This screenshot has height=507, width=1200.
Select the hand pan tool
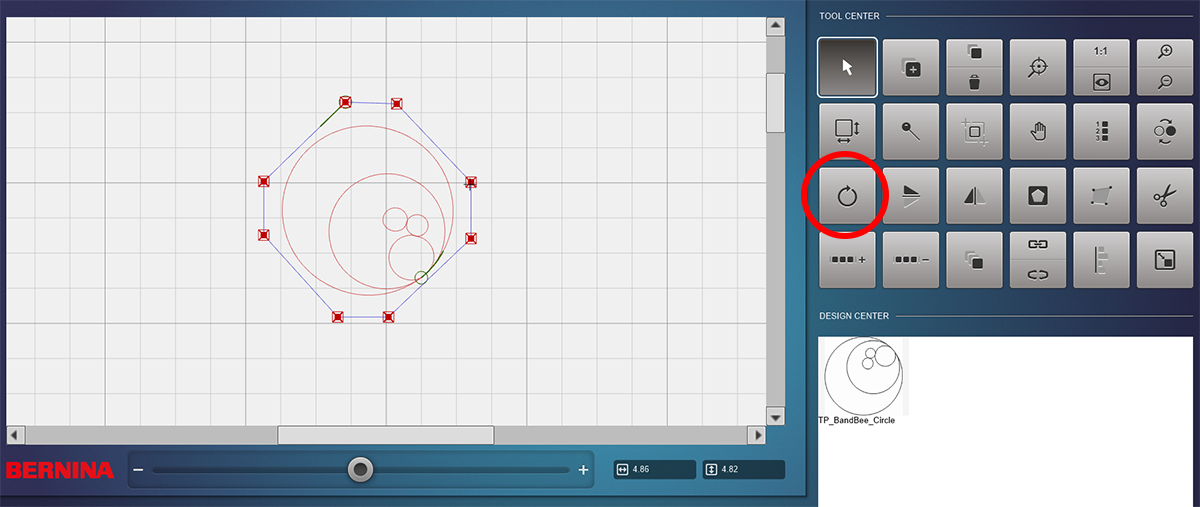pos(1038,131)
